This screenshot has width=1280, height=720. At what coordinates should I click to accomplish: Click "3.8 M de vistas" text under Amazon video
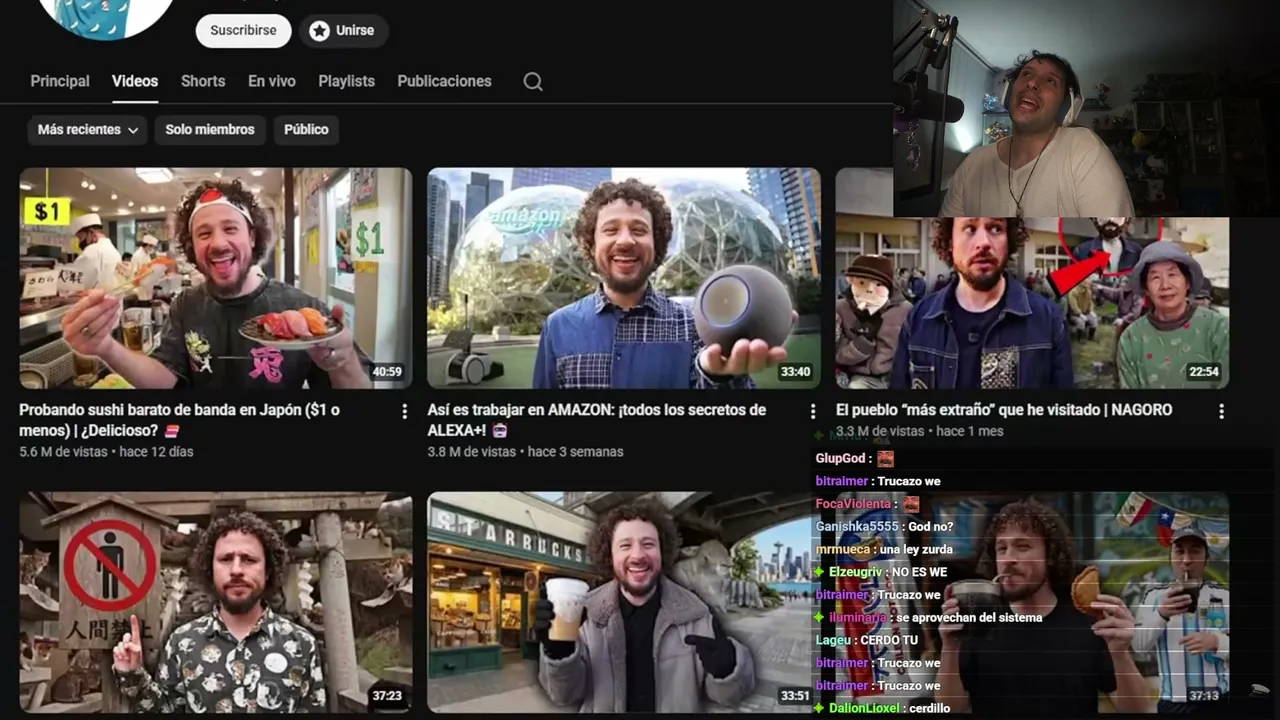tap(470, 452)
